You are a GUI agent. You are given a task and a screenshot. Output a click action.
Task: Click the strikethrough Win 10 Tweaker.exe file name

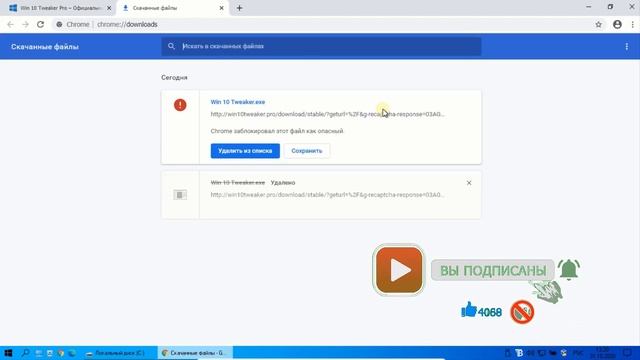coord(238,182)
